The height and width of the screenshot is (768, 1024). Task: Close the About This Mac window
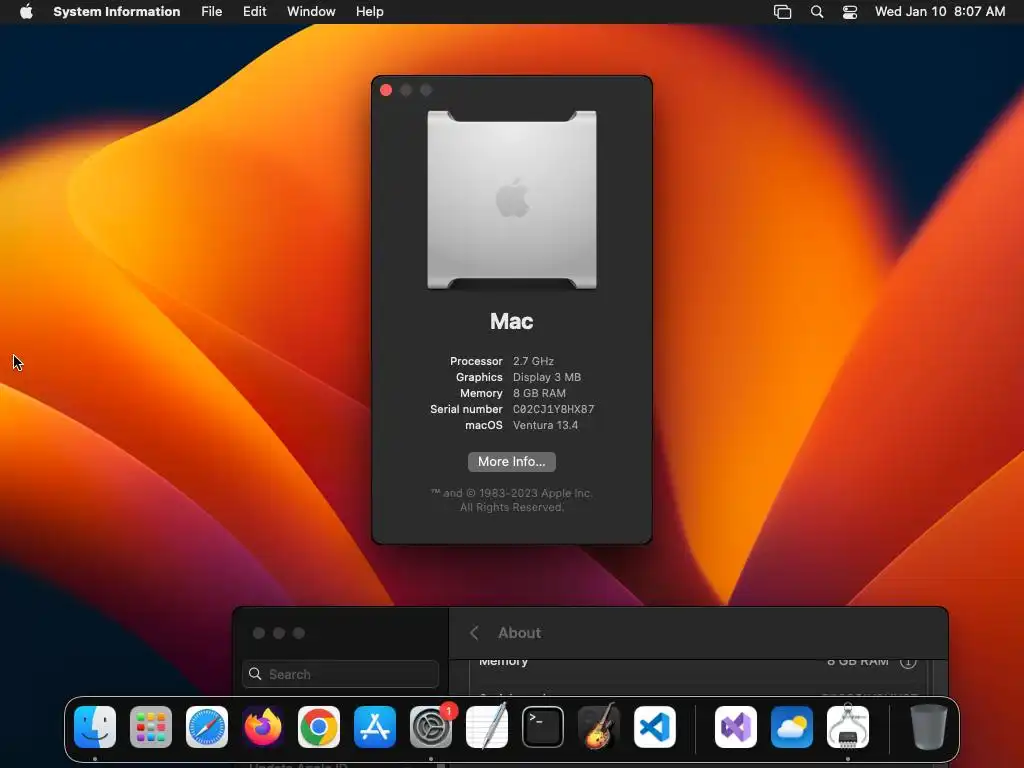386,90
